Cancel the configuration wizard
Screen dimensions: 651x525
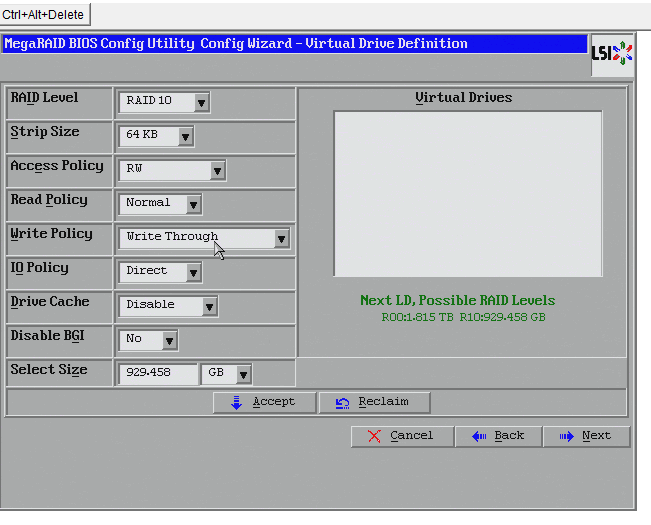(x=402, y=436)
